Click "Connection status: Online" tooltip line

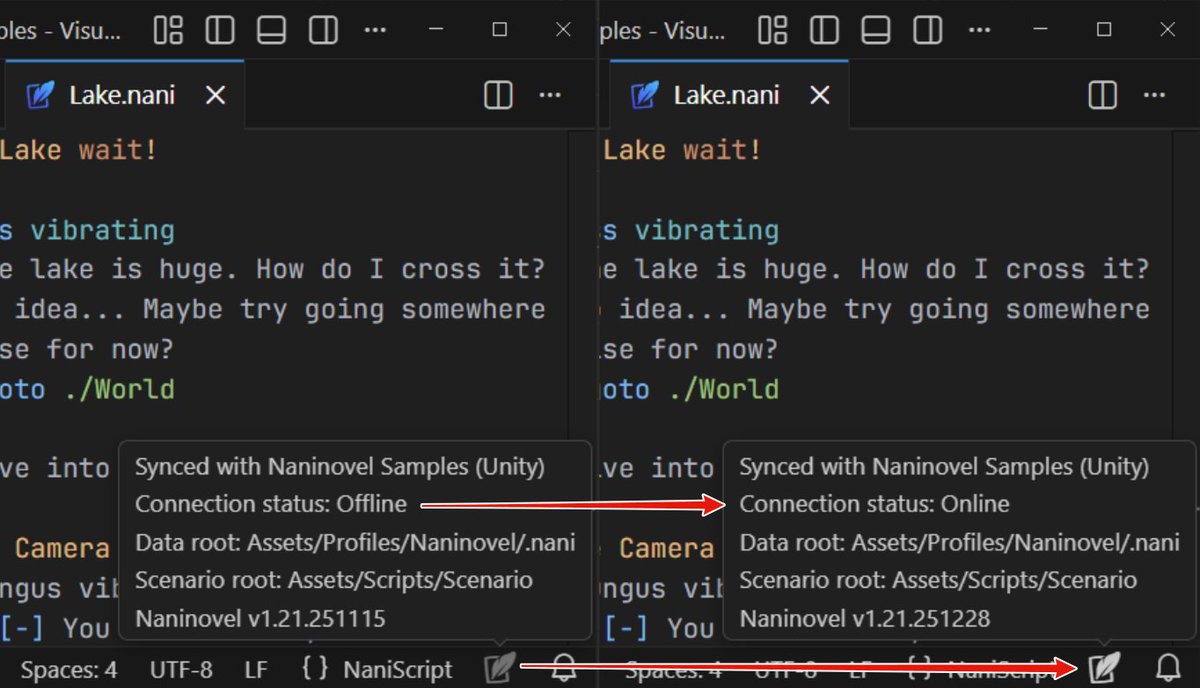(874, 504)
